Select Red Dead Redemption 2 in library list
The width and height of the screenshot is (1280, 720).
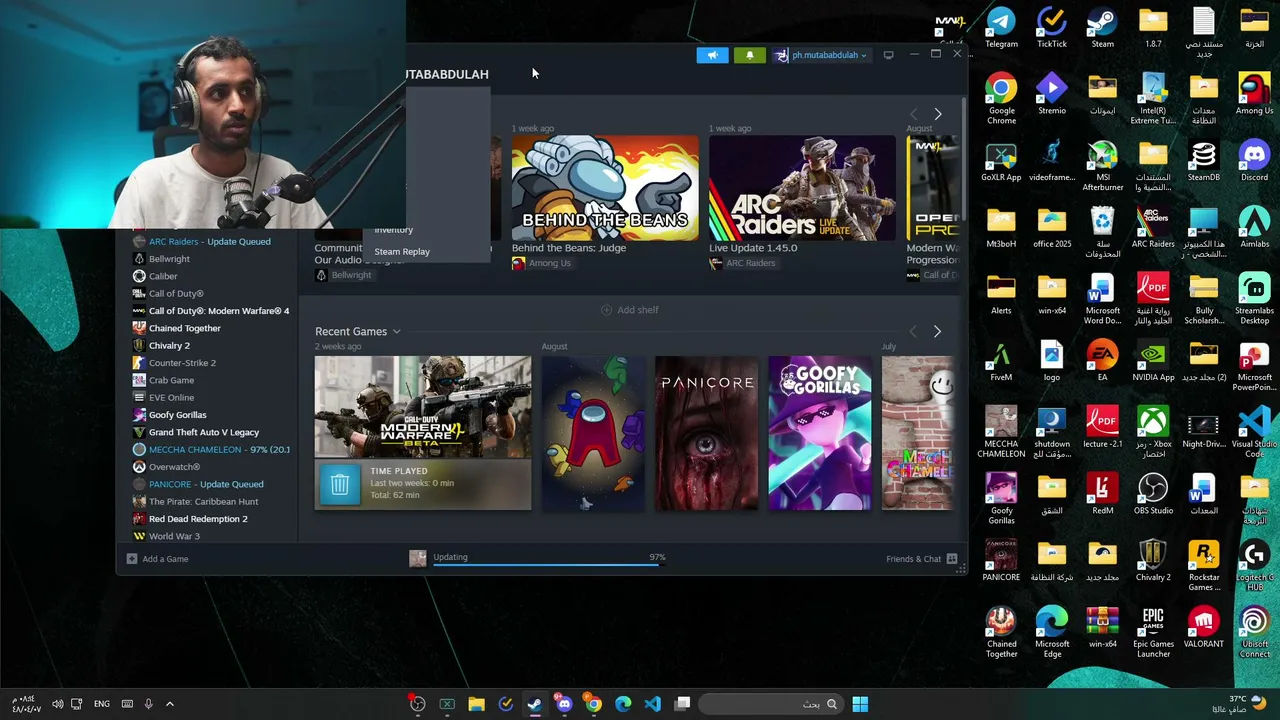(x=198, y=519)
